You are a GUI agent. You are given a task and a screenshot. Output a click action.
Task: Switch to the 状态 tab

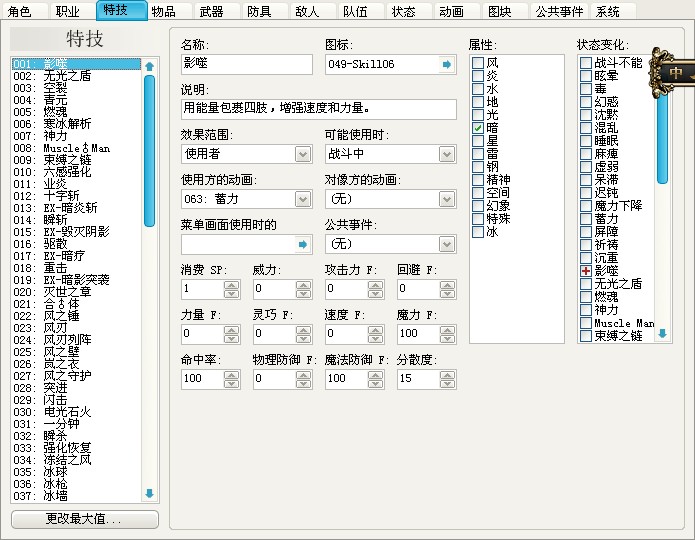(x=407, y=11)
